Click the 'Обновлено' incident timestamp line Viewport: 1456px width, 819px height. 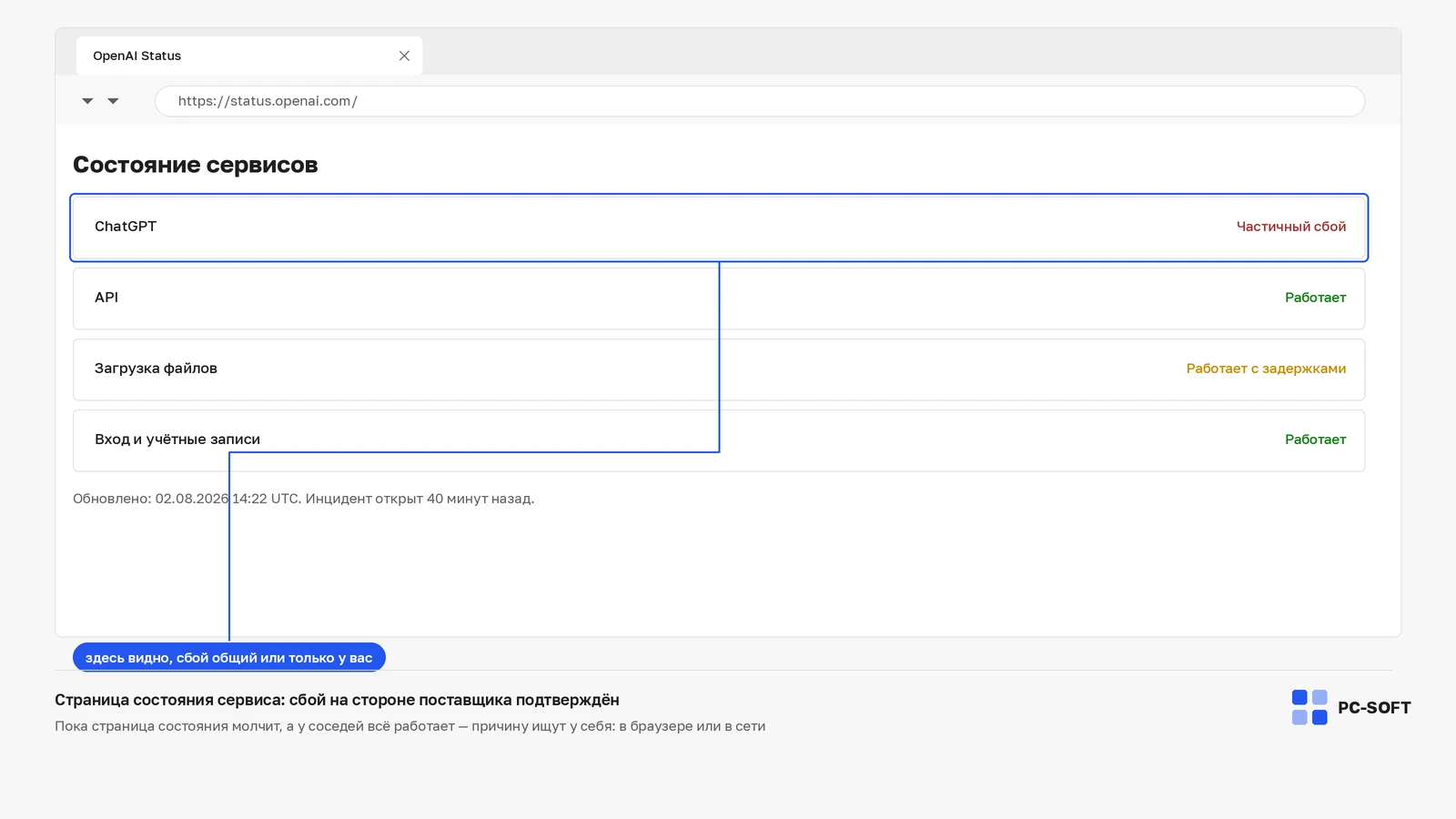303,499
